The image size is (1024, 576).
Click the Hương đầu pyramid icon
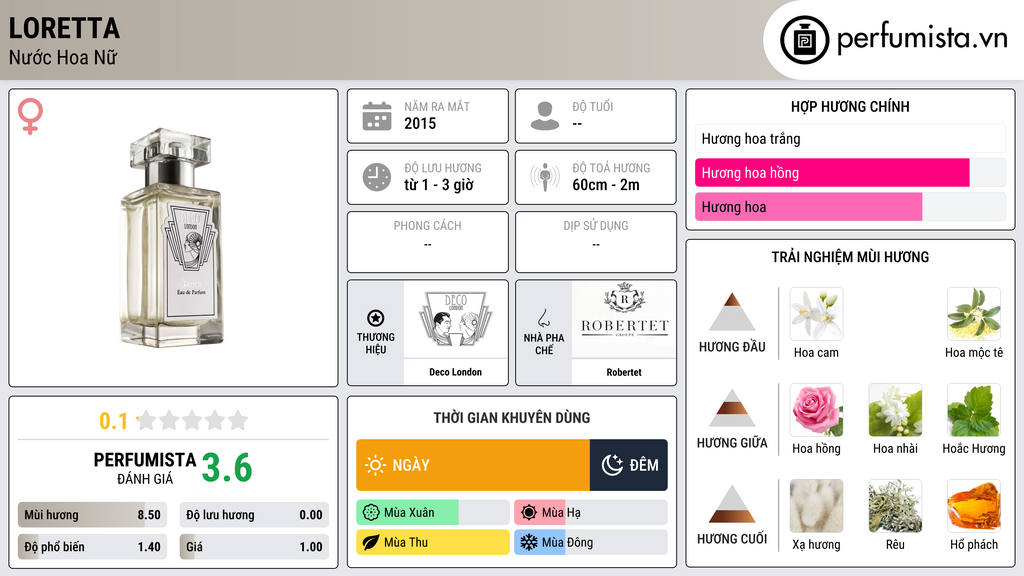(732, 312)
